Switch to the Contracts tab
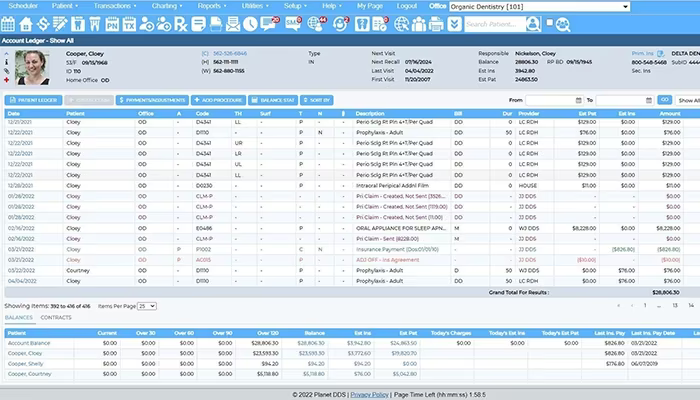The width and height of the screenshot is (700, 400). click(x=56, y=317)
